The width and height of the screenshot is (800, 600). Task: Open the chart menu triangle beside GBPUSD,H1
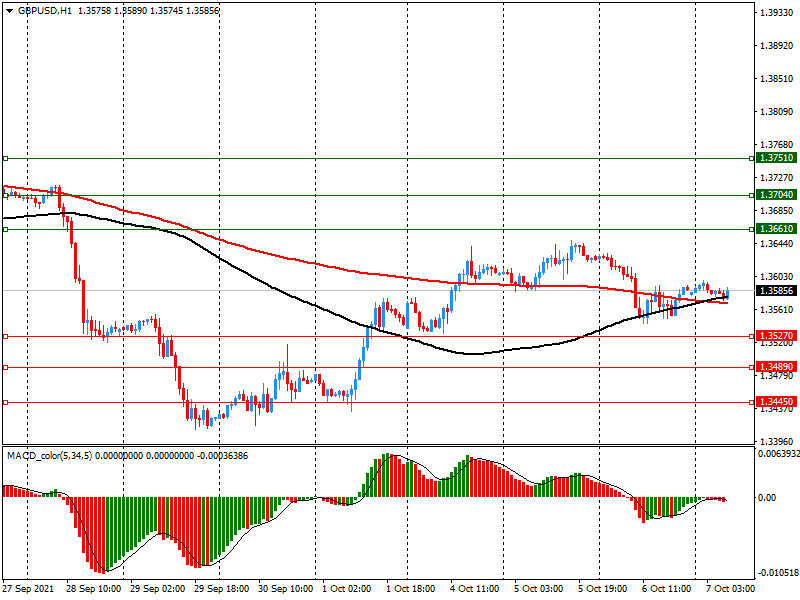point(9,11)
